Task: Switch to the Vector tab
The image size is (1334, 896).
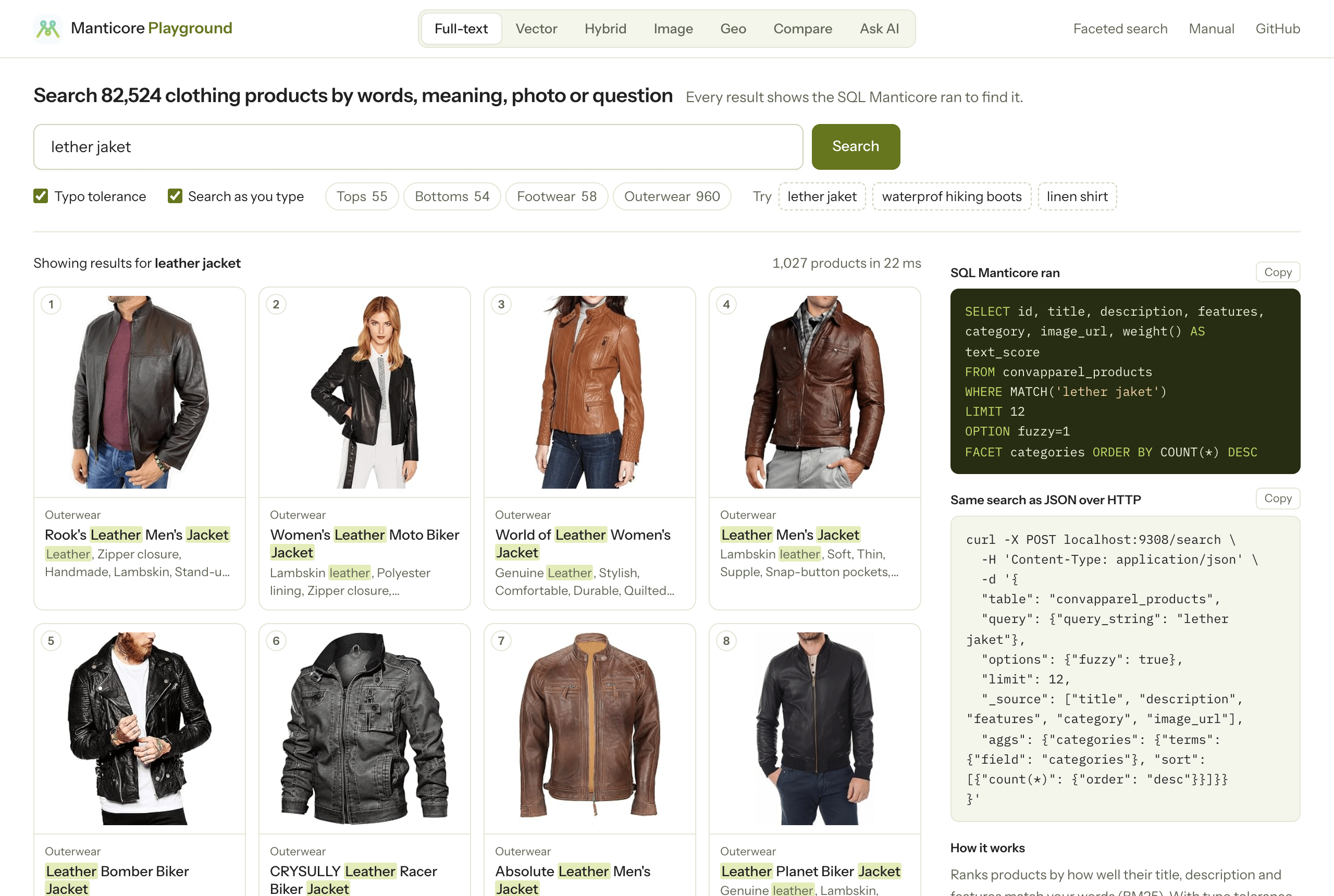Action: [536, 29]
